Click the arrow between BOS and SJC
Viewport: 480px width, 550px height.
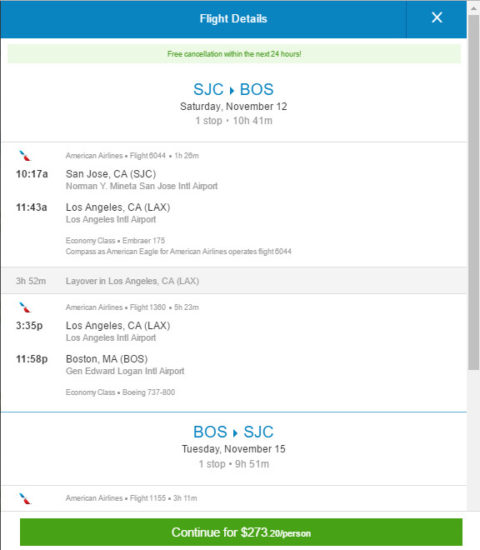(235, 433)
